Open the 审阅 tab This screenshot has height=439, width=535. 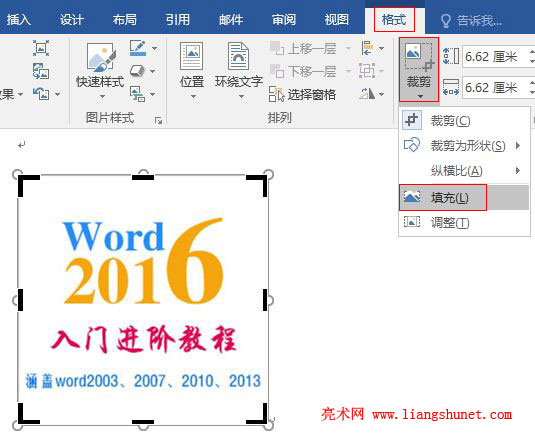point(284,20)
